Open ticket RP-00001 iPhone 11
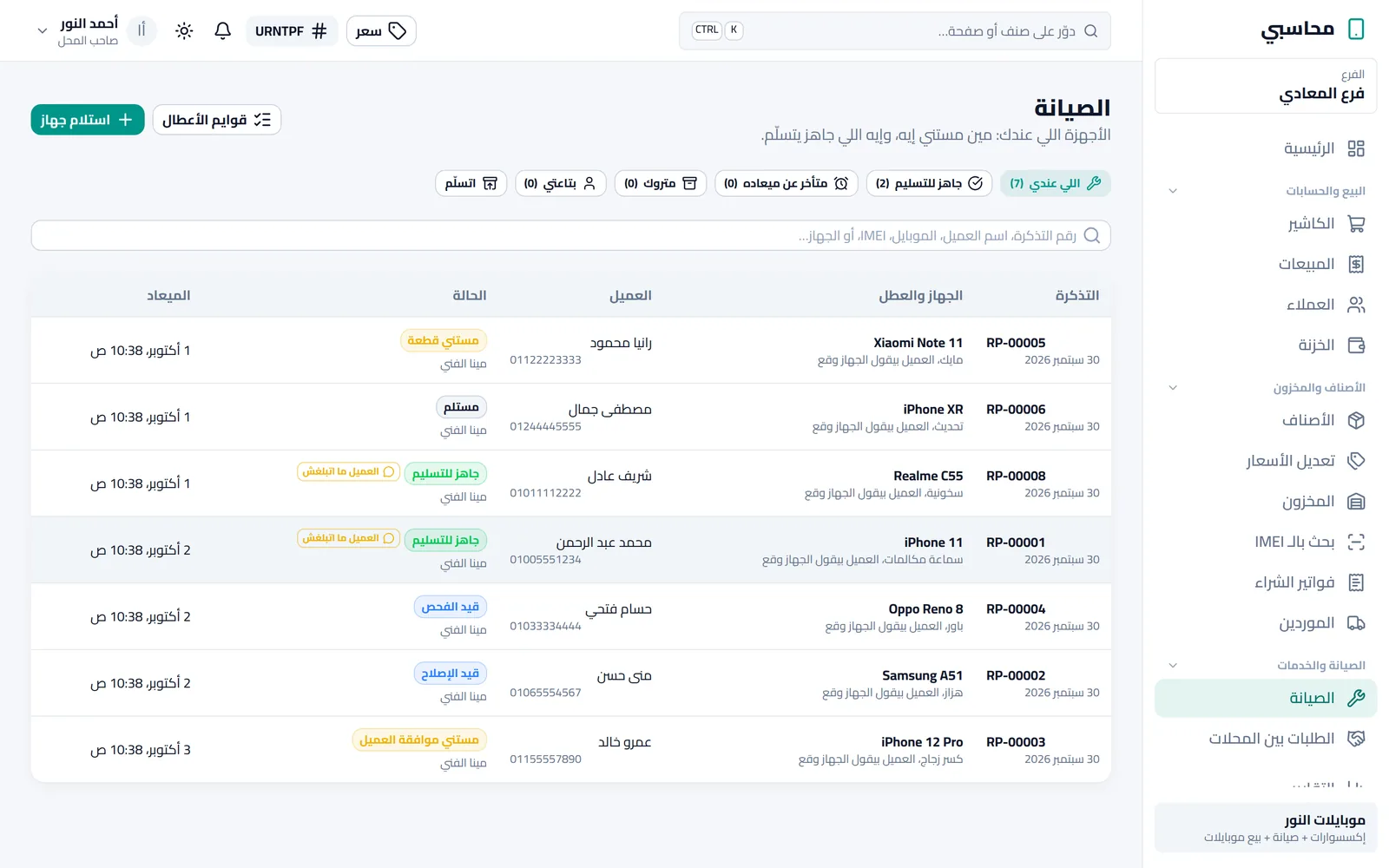Screen dimensions: 1389x868 [x=571, y=550]
